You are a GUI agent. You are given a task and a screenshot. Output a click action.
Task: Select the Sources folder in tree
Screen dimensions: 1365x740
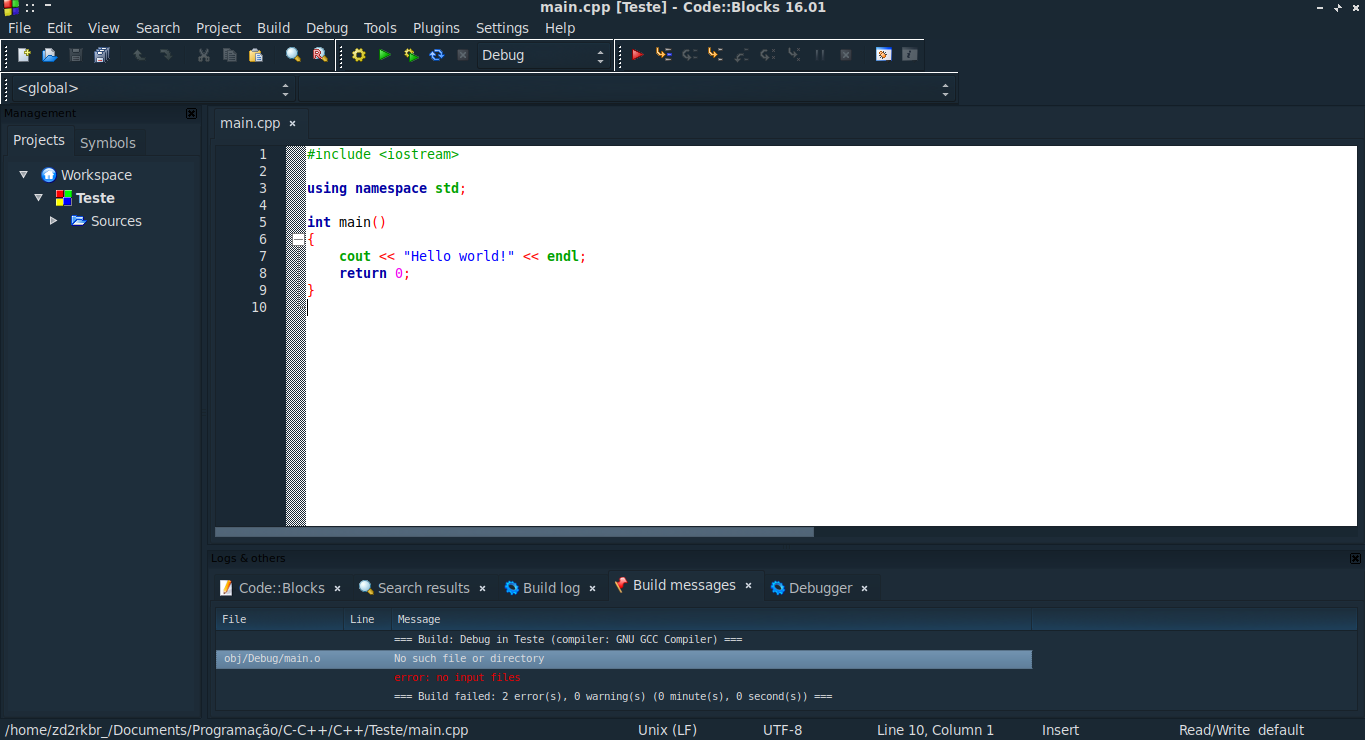pos(116,221)
